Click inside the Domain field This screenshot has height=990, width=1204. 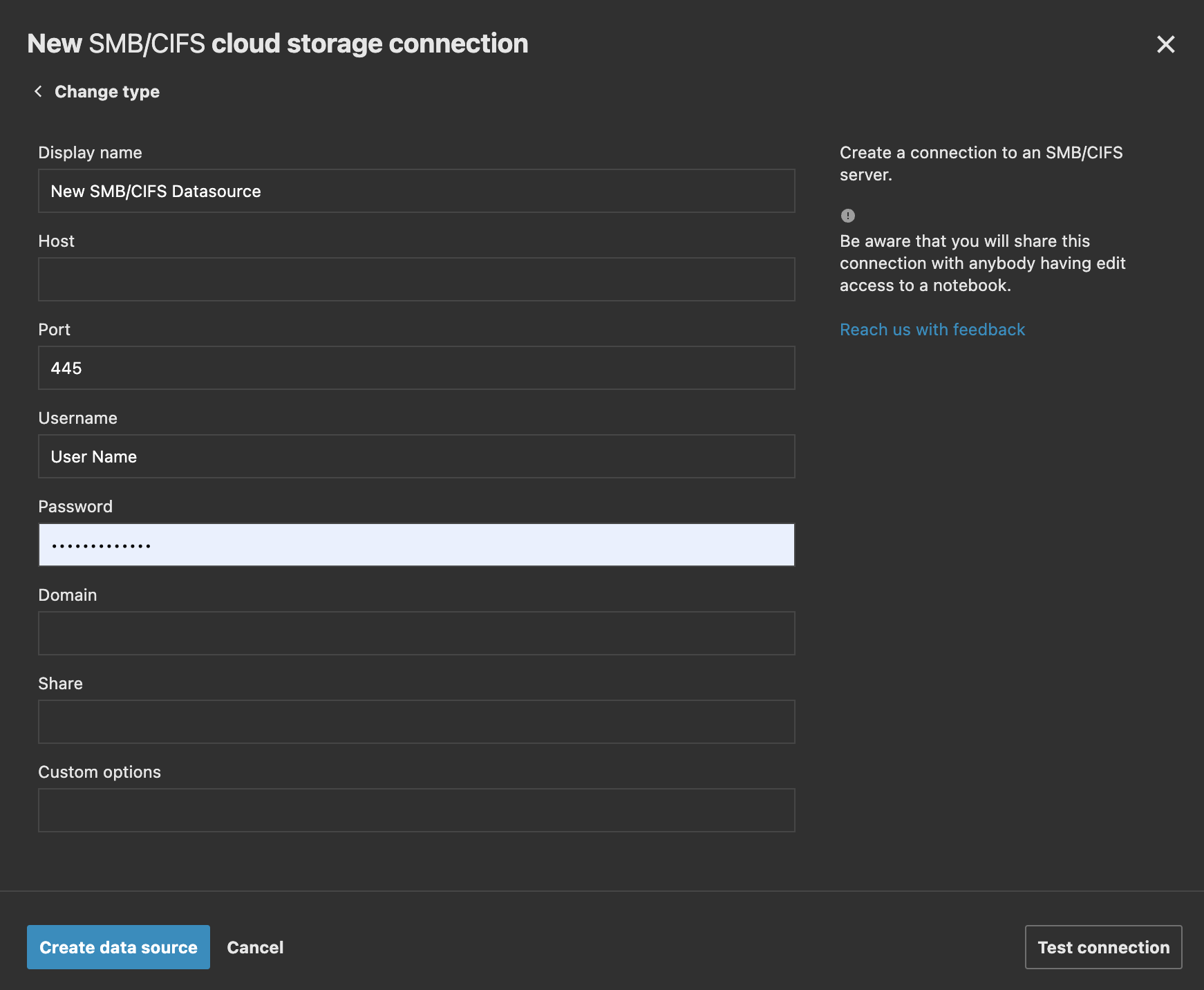pyautogui.click(x=415, y=633)
